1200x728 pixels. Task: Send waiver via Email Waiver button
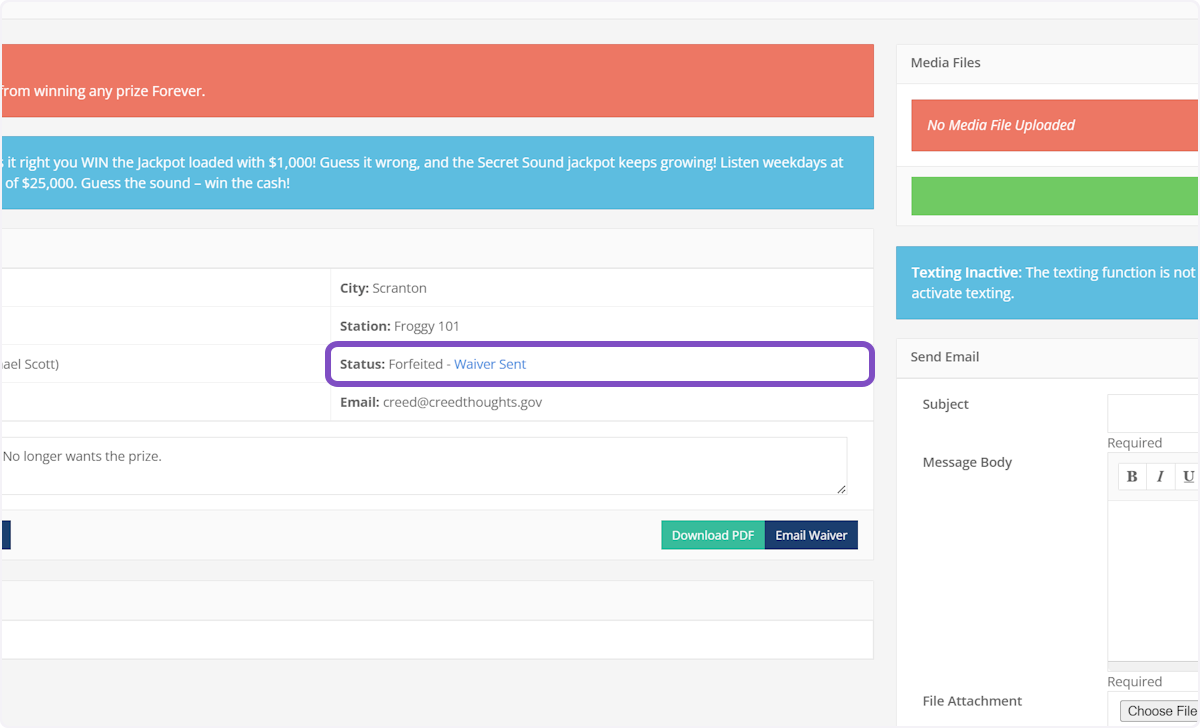coord(811,535)
